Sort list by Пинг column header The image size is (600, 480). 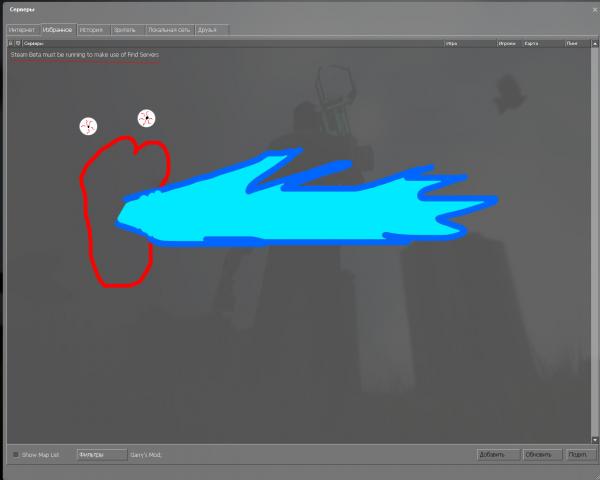[x=577, y=44]
